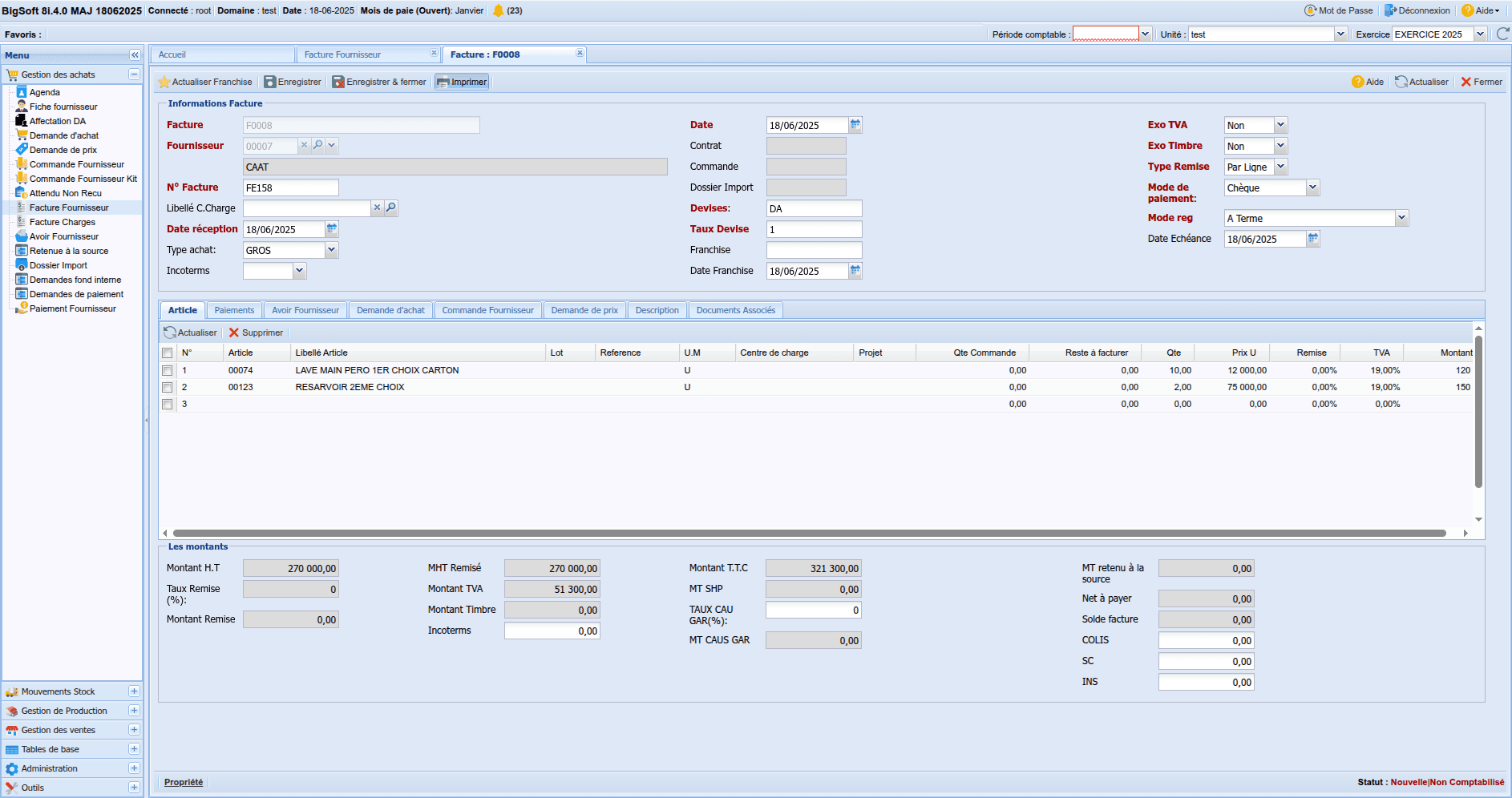This screenshot has height=798, width=1512.
Task: Open calendar picker for Date Franchise
Action: pyautogui.click(x=855, y=271)
